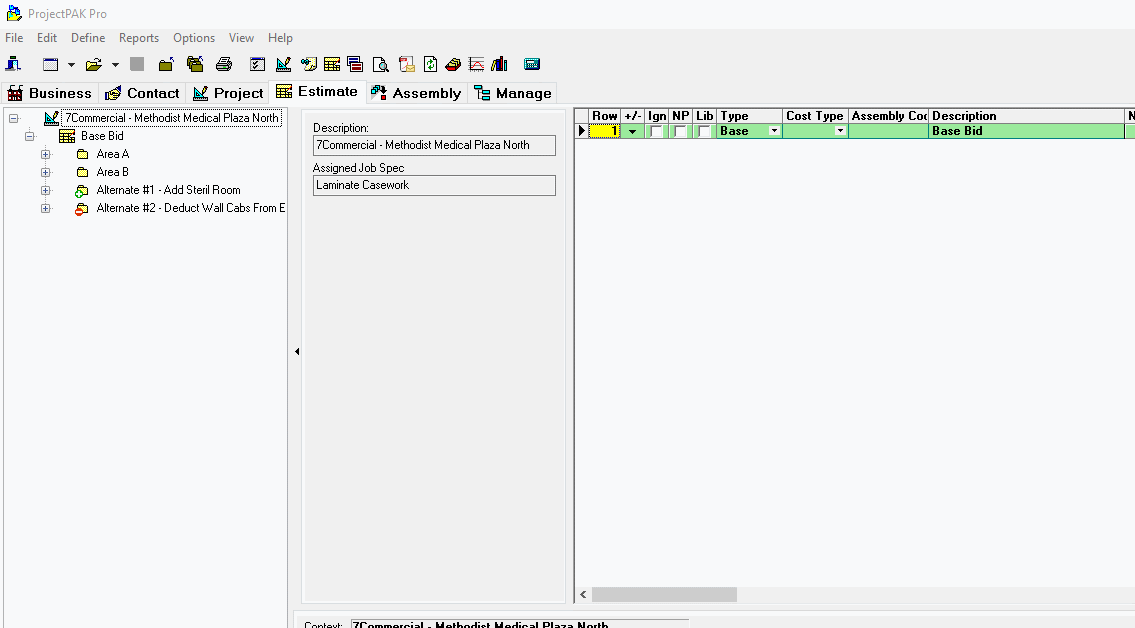The width and height of the screenshot is (1135, 628).
Task: Click the Description column header
Action: 1026,116
